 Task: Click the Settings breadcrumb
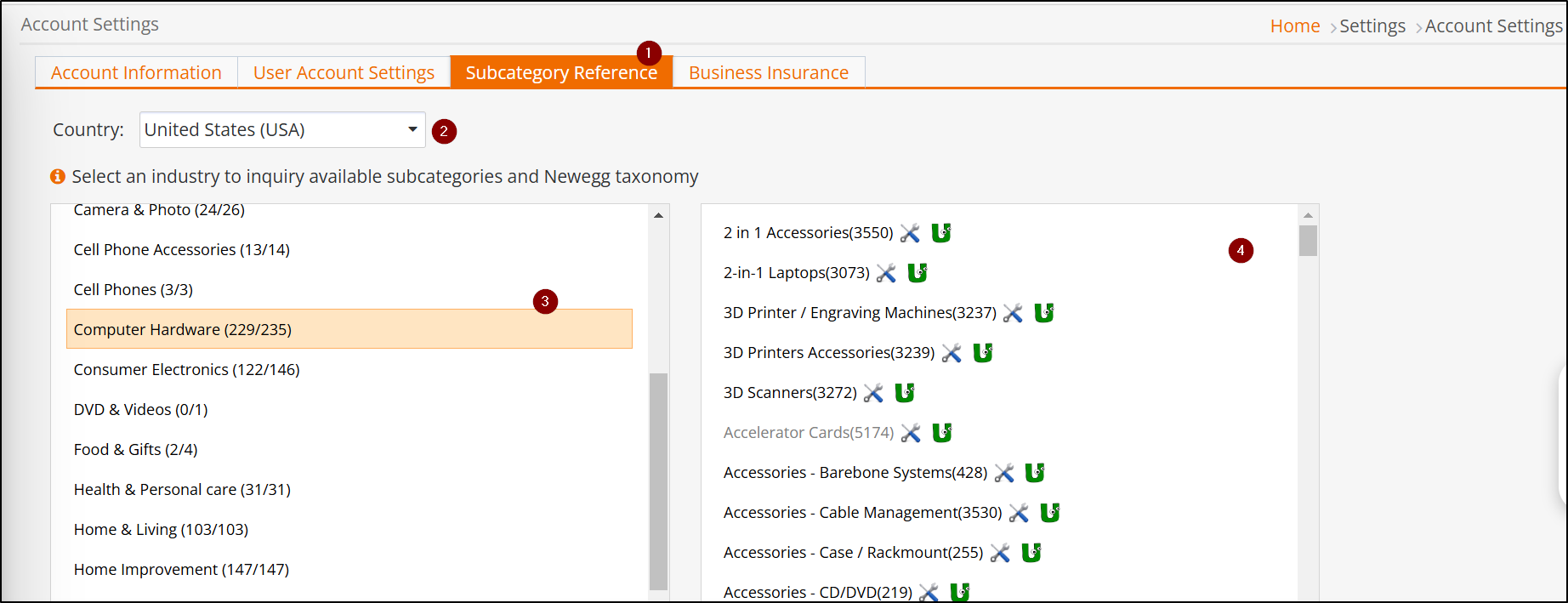(x=1372, y=26)
